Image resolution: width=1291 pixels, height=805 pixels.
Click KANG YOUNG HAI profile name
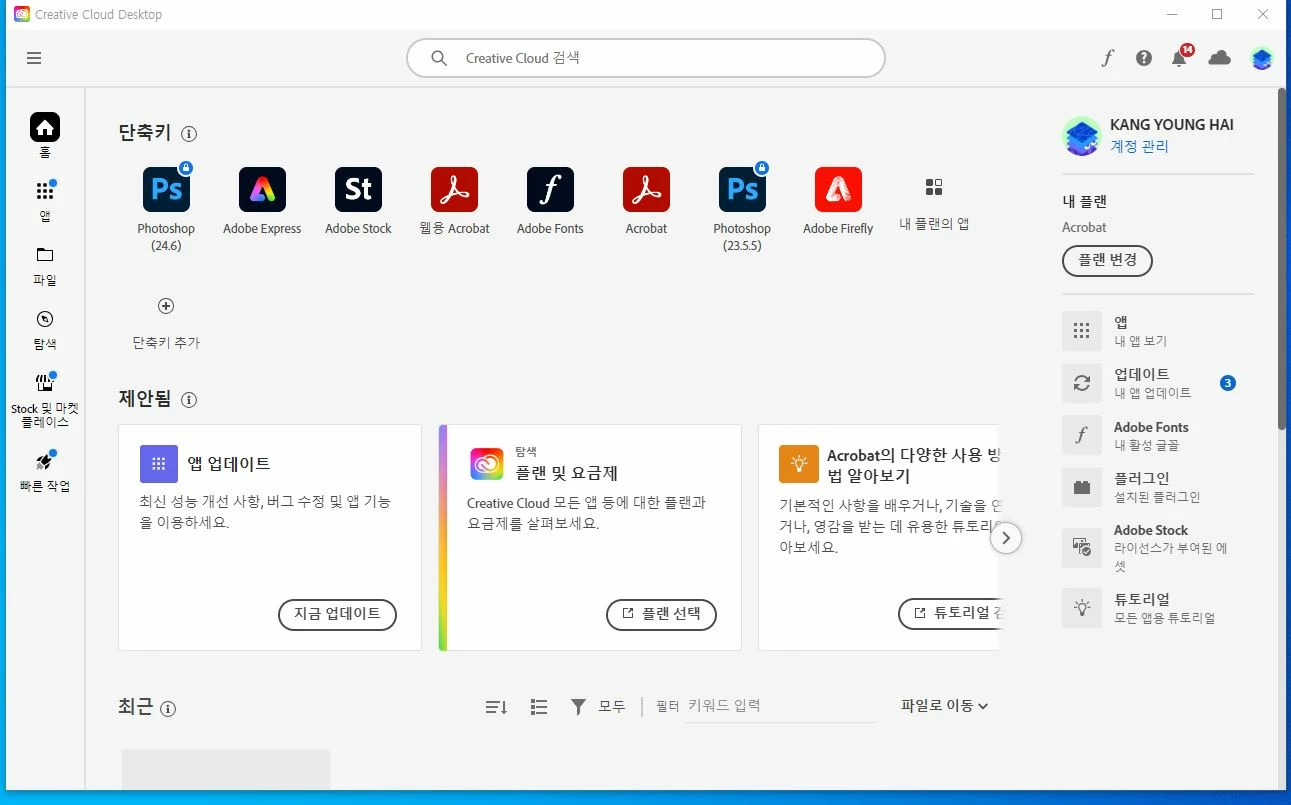point(1171,125)
